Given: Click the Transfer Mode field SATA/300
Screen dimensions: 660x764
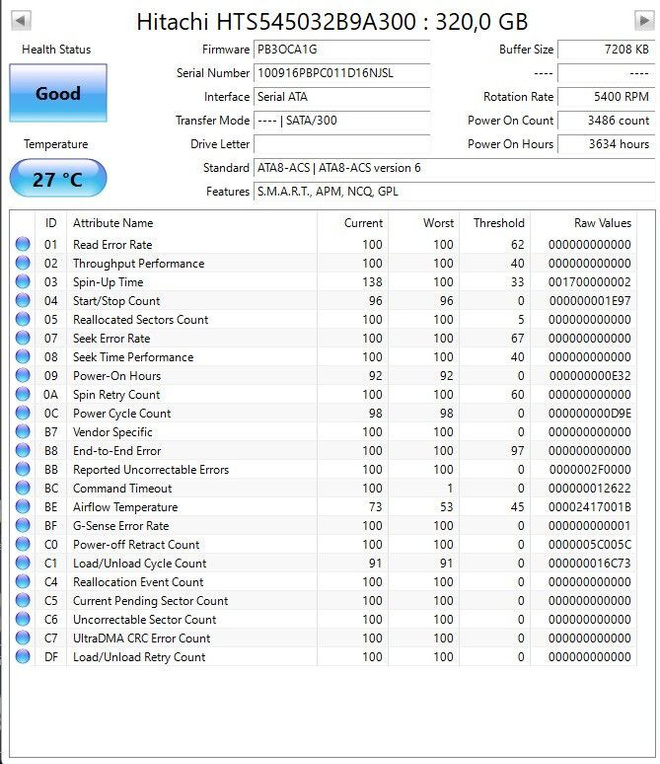Looking at the screenshot, I should pyautogui.click(x=341, y=120).
